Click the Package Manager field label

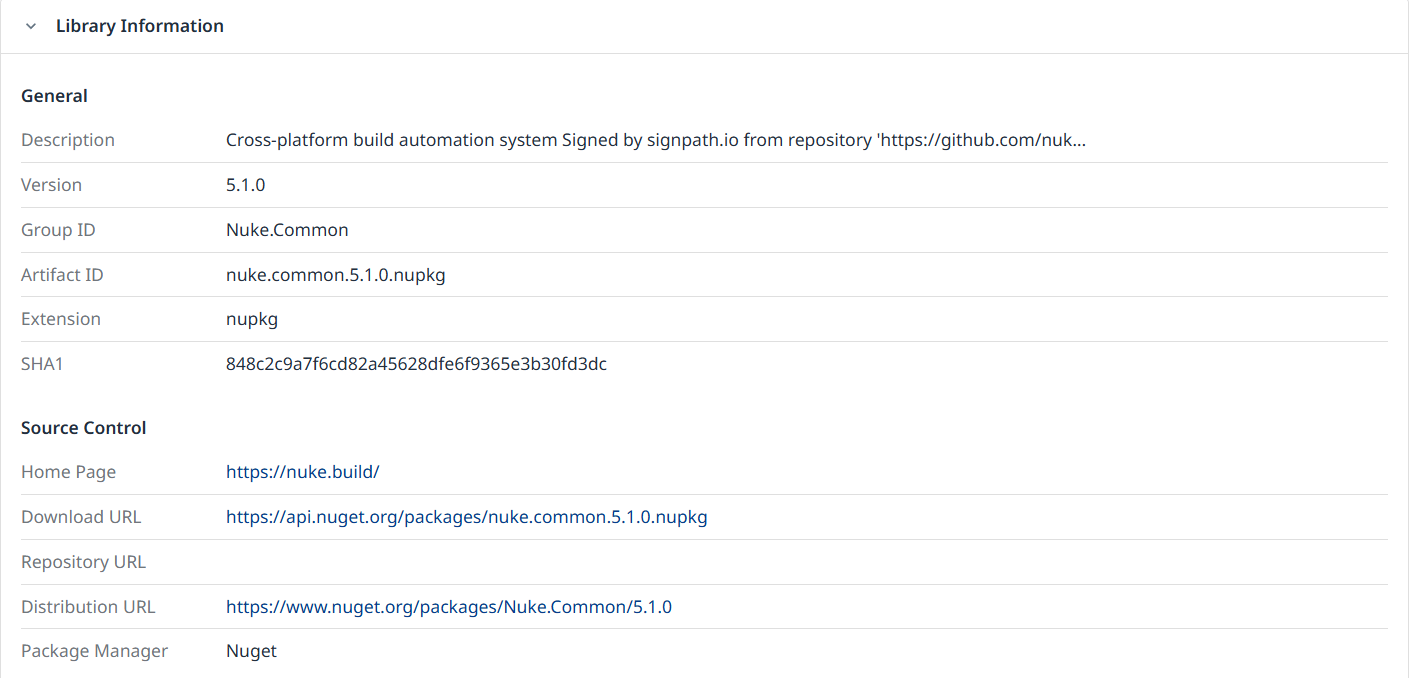94,651
